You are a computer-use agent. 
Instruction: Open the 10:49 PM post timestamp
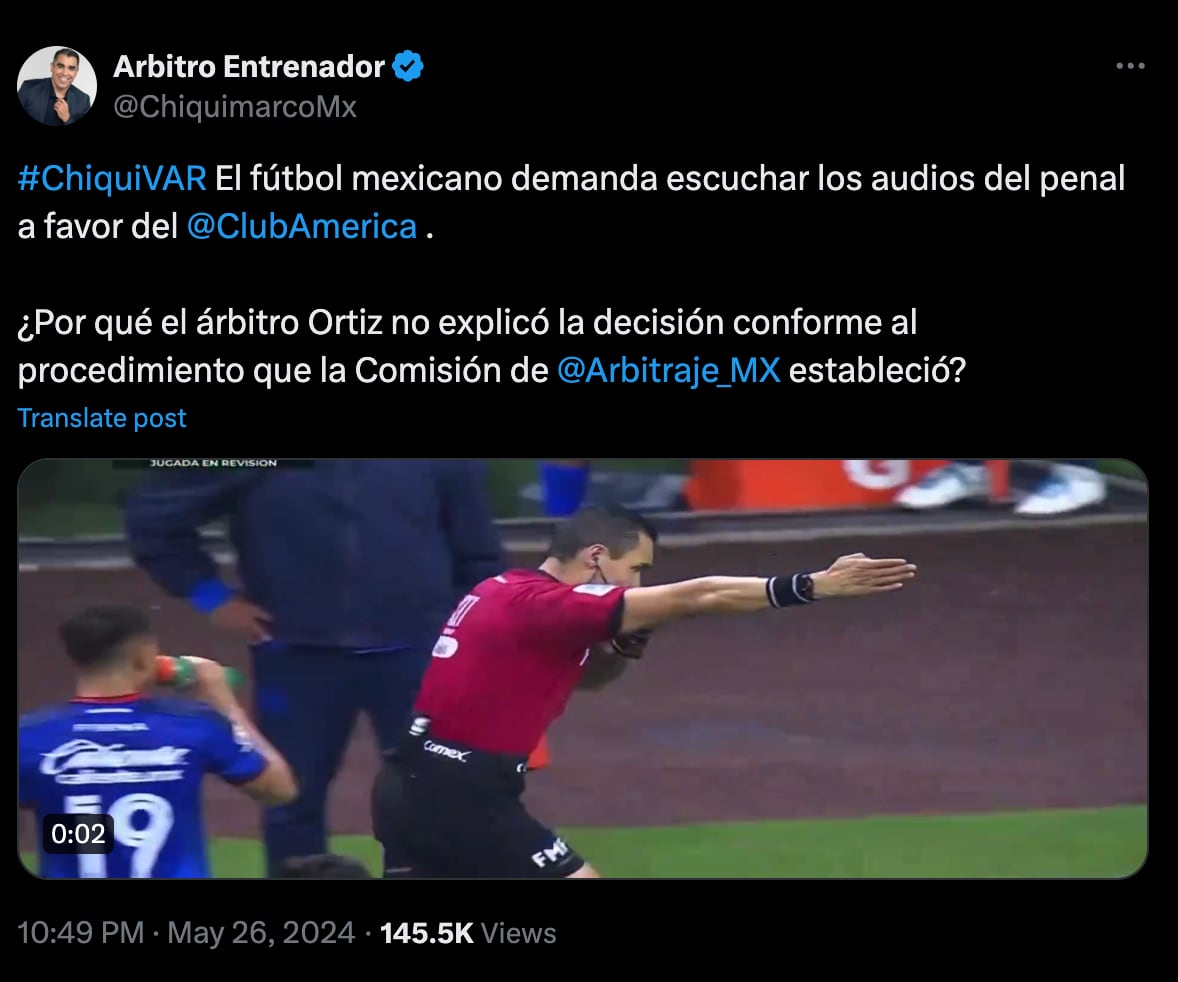click(80, 933)
